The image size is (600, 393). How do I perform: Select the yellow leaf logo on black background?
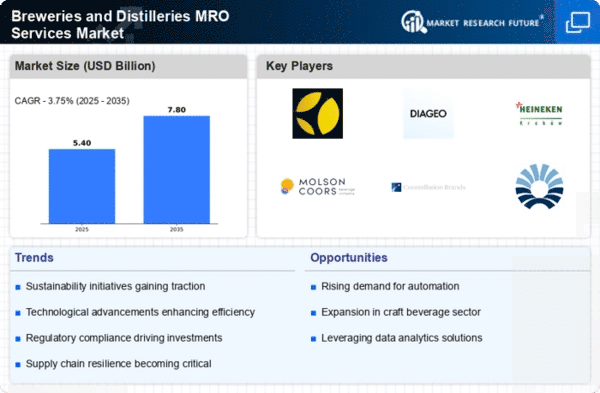[x=318, y=113]
